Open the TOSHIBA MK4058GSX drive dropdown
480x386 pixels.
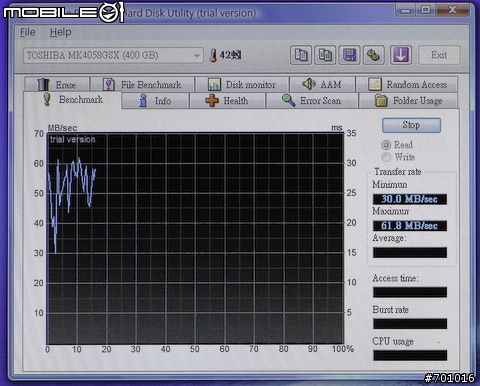click(113, 55)
